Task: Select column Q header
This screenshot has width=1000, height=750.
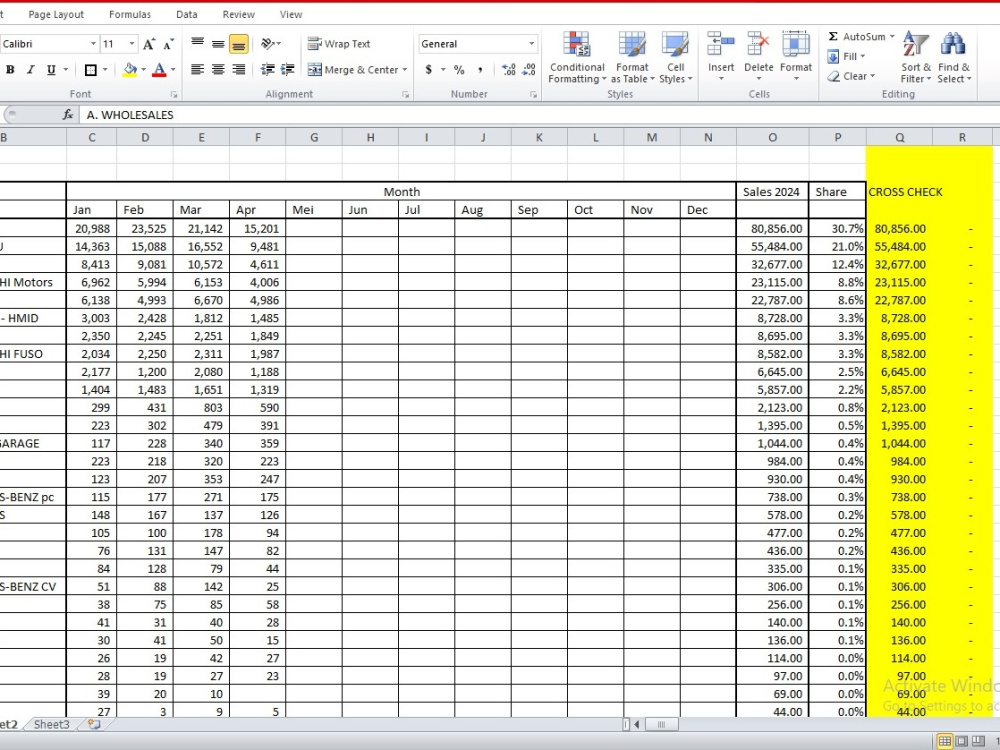Action: point(899,137)
